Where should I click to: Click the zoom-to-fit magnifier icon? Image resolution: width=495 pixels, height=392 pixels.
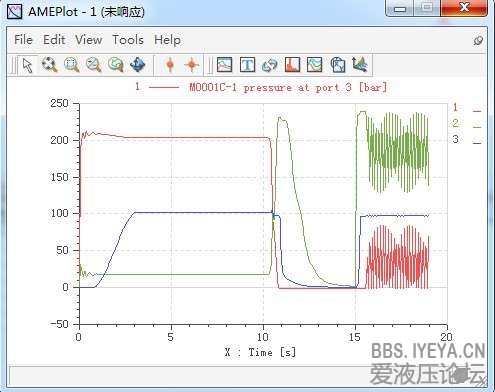(x=49, y=65)
